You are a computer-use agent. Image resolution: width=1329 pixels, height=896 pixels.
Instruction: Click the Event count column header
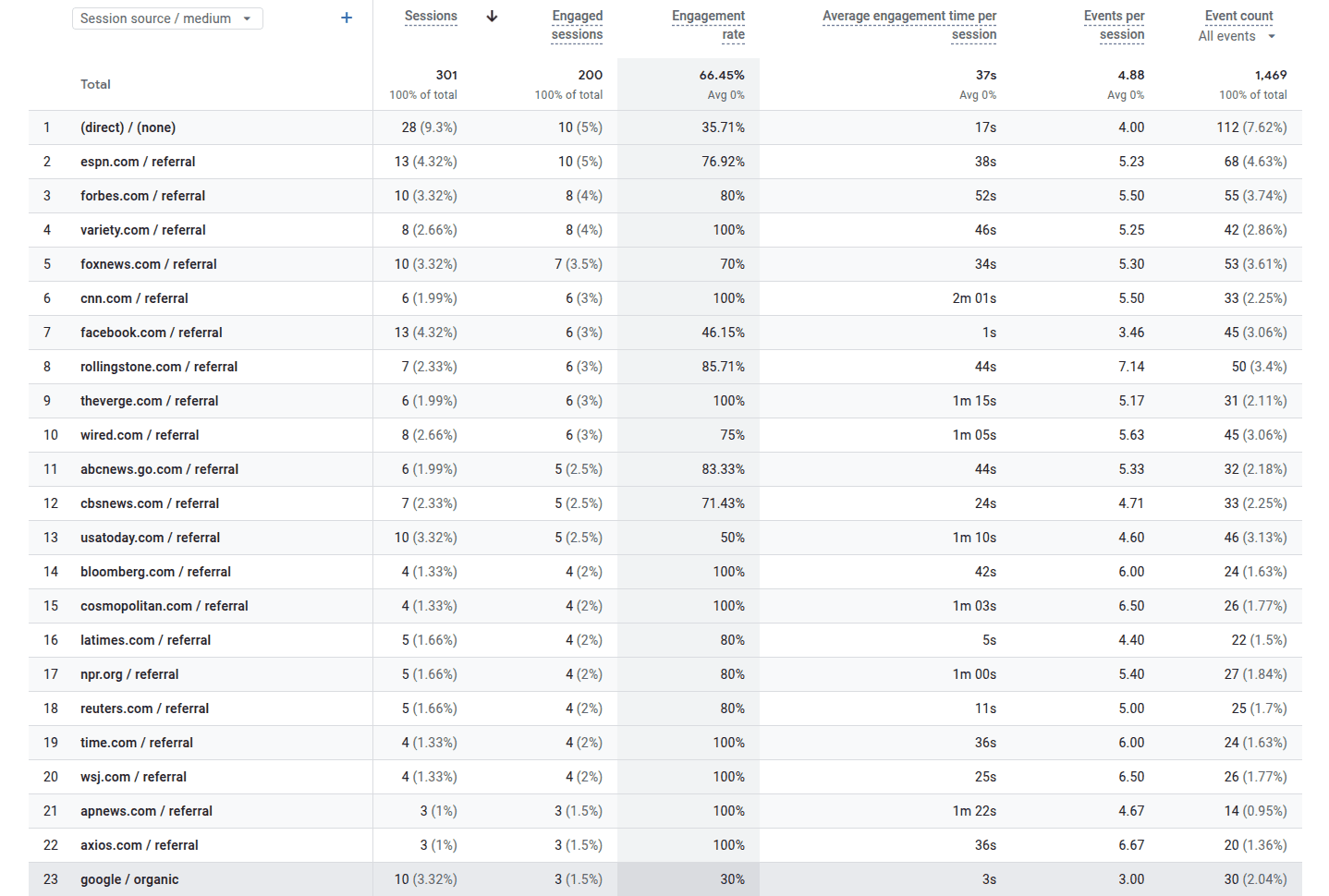pos(1238,16)
